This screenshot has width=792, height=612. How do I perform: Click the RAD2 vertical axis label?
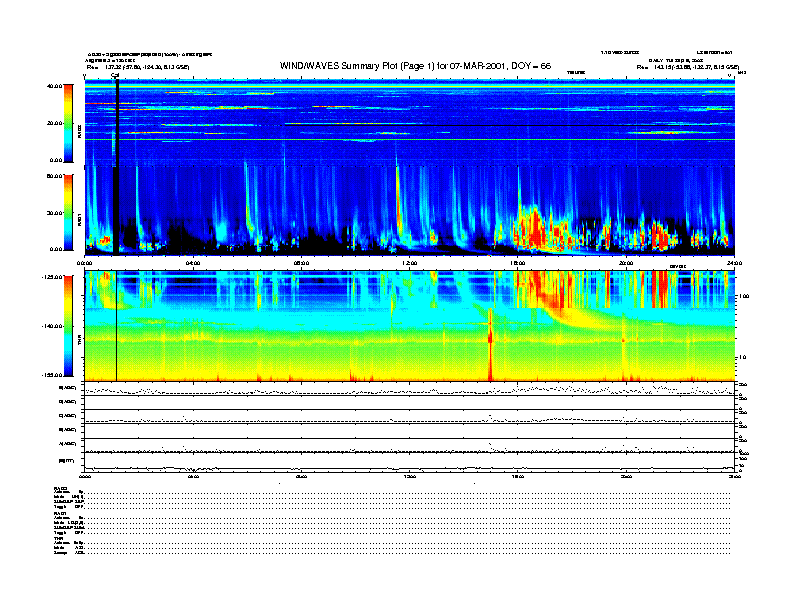79,132
